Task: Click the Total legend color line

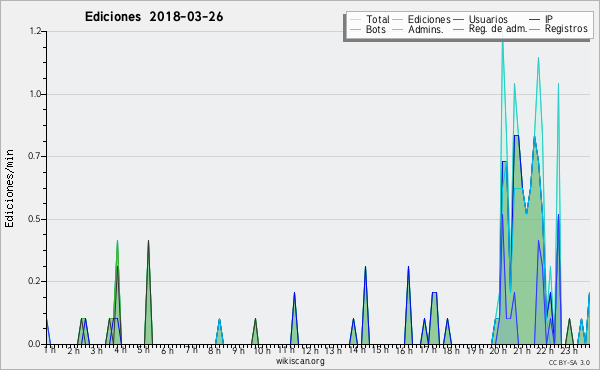Action: [x=355, y=20]
